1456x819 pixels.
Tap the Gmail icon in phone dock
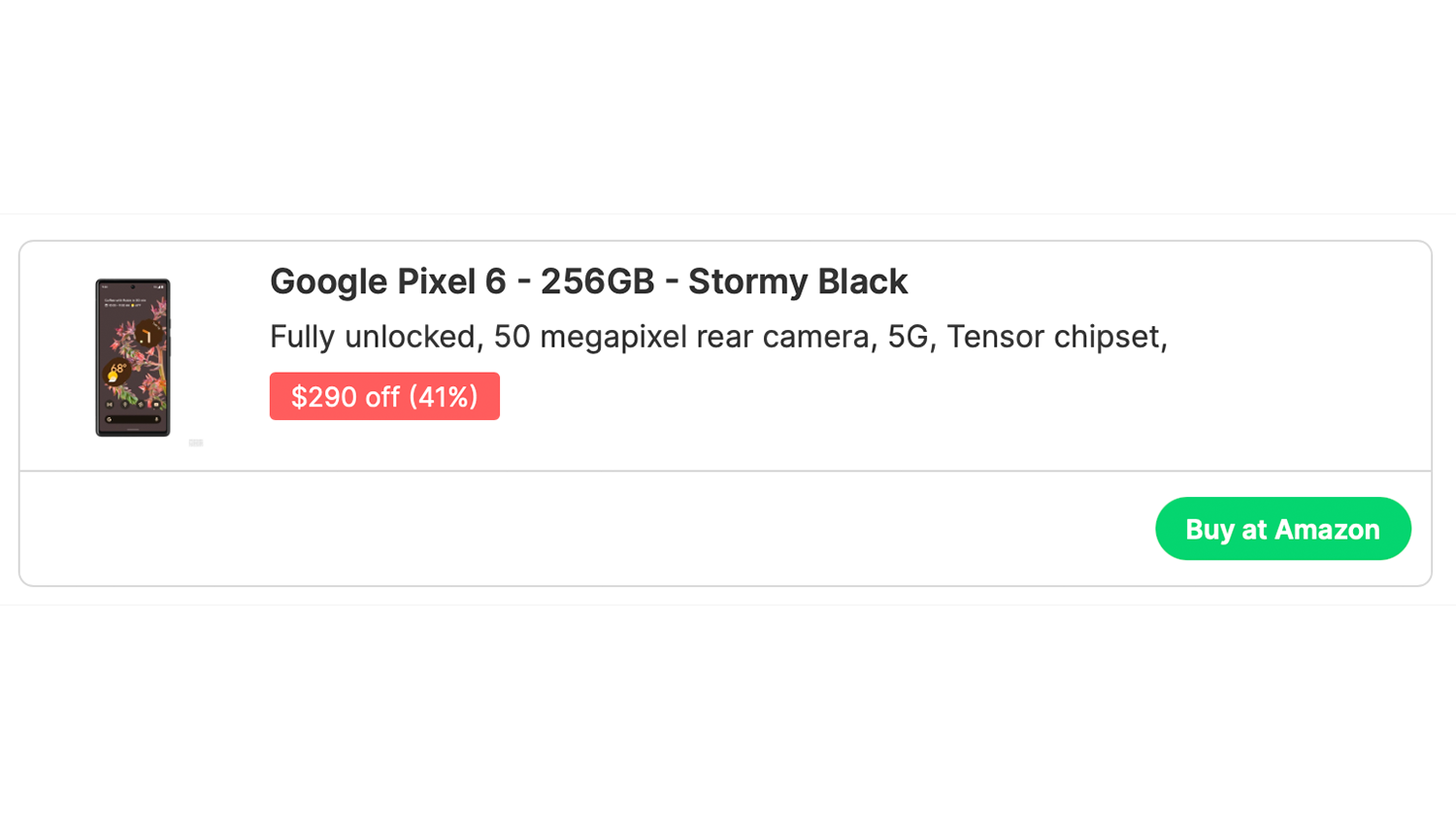110,405
